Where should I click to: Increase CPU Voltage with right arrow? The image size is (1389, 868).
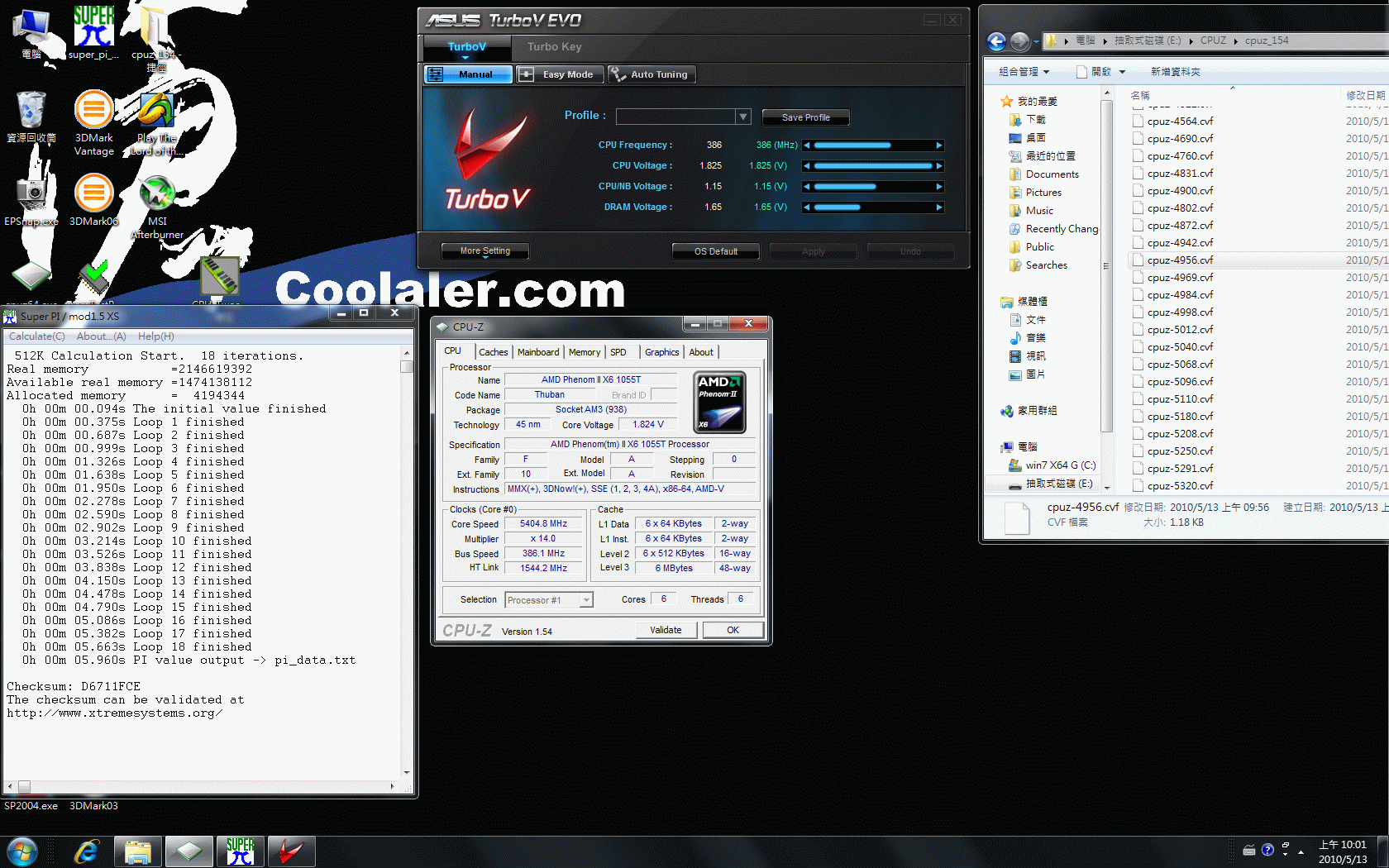click(939, 166)
